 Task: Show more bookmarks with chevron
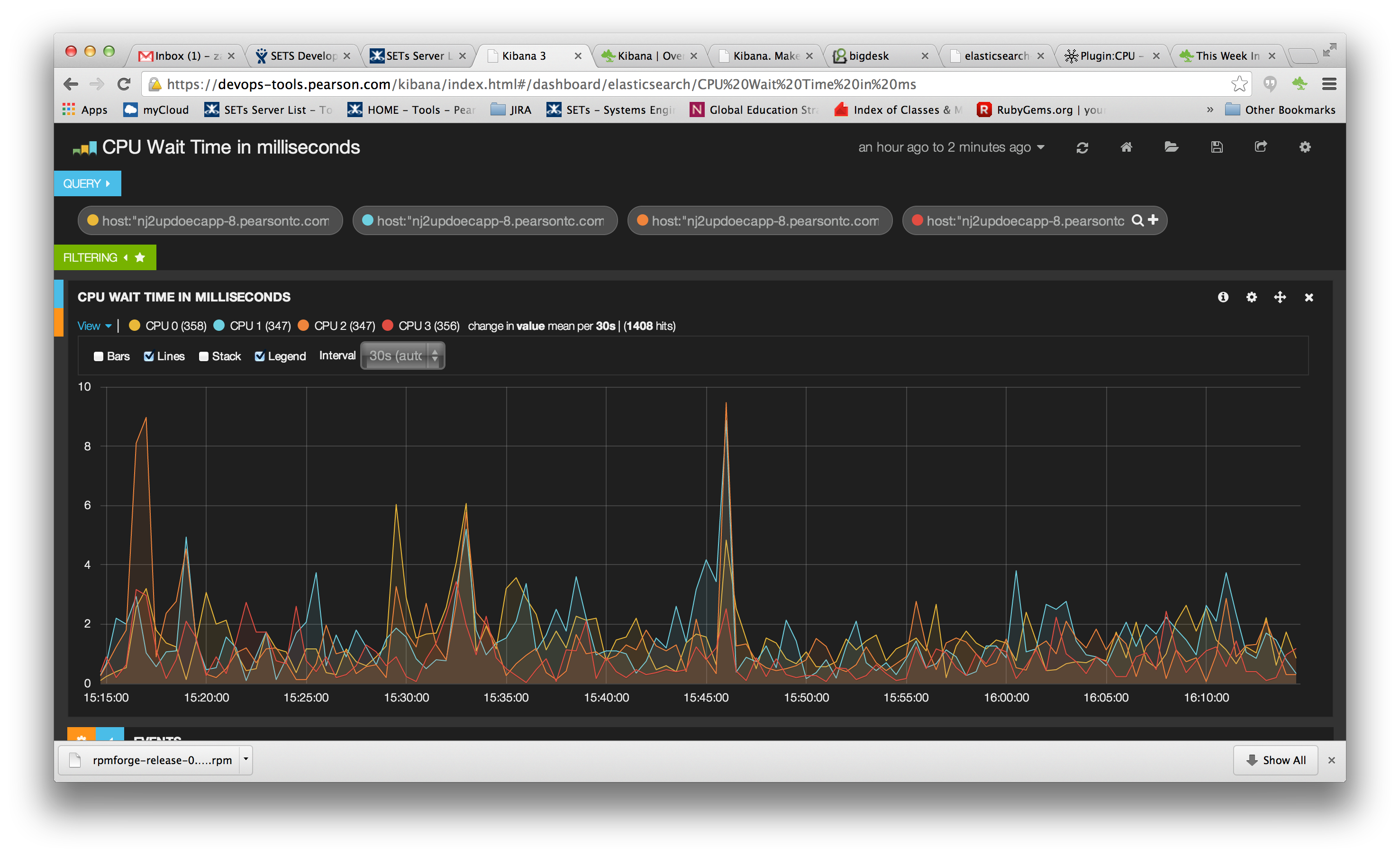point(1209,109)
